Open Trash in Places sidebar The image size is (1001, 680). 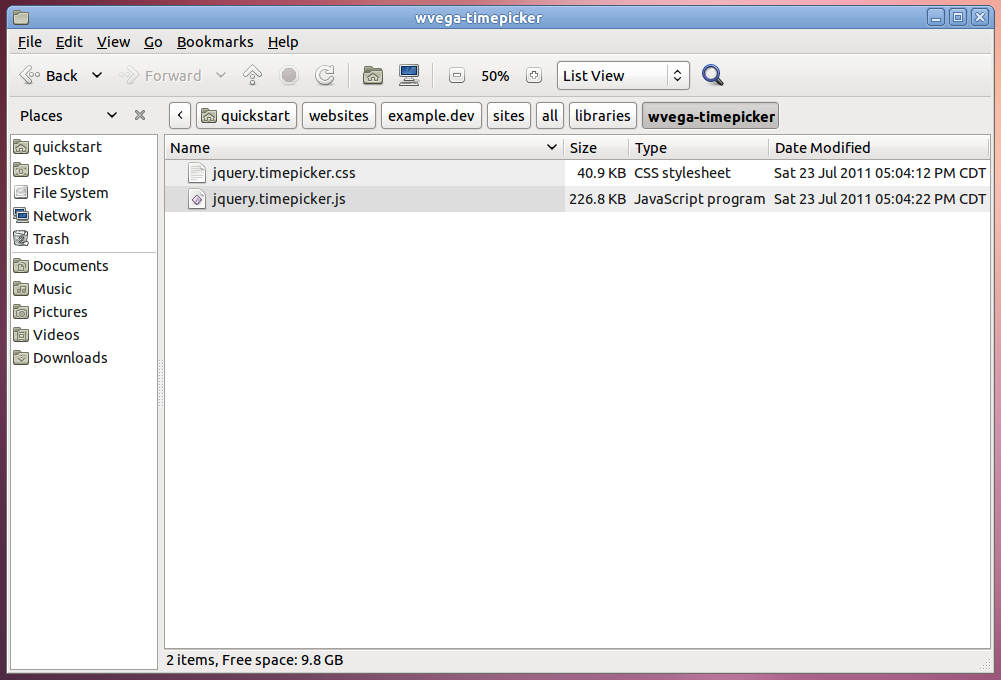point(83,239)
